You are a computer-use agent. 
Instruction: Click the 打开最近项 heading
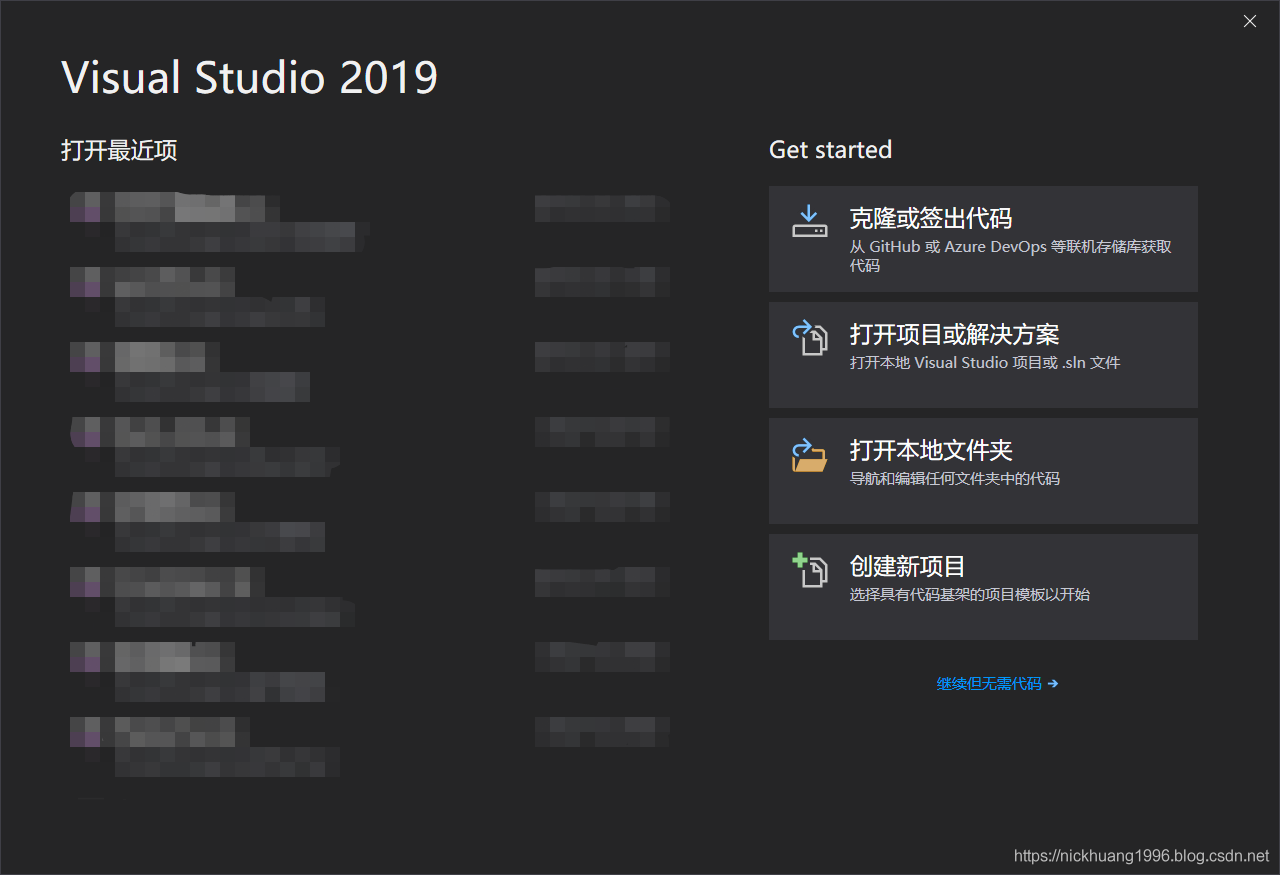119,151
